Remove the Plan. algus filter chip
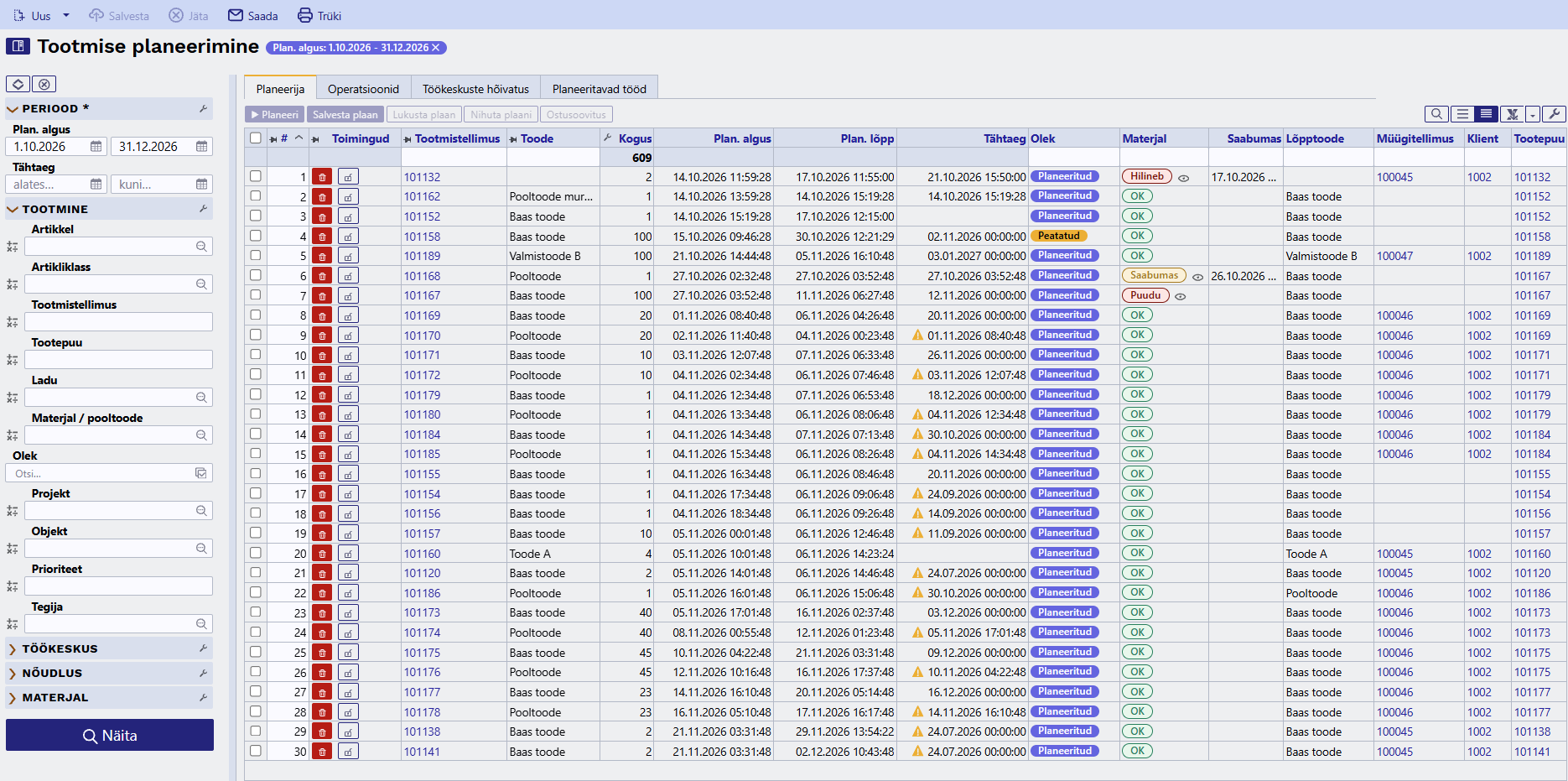 pyautogui.click(x=436, y=48)
